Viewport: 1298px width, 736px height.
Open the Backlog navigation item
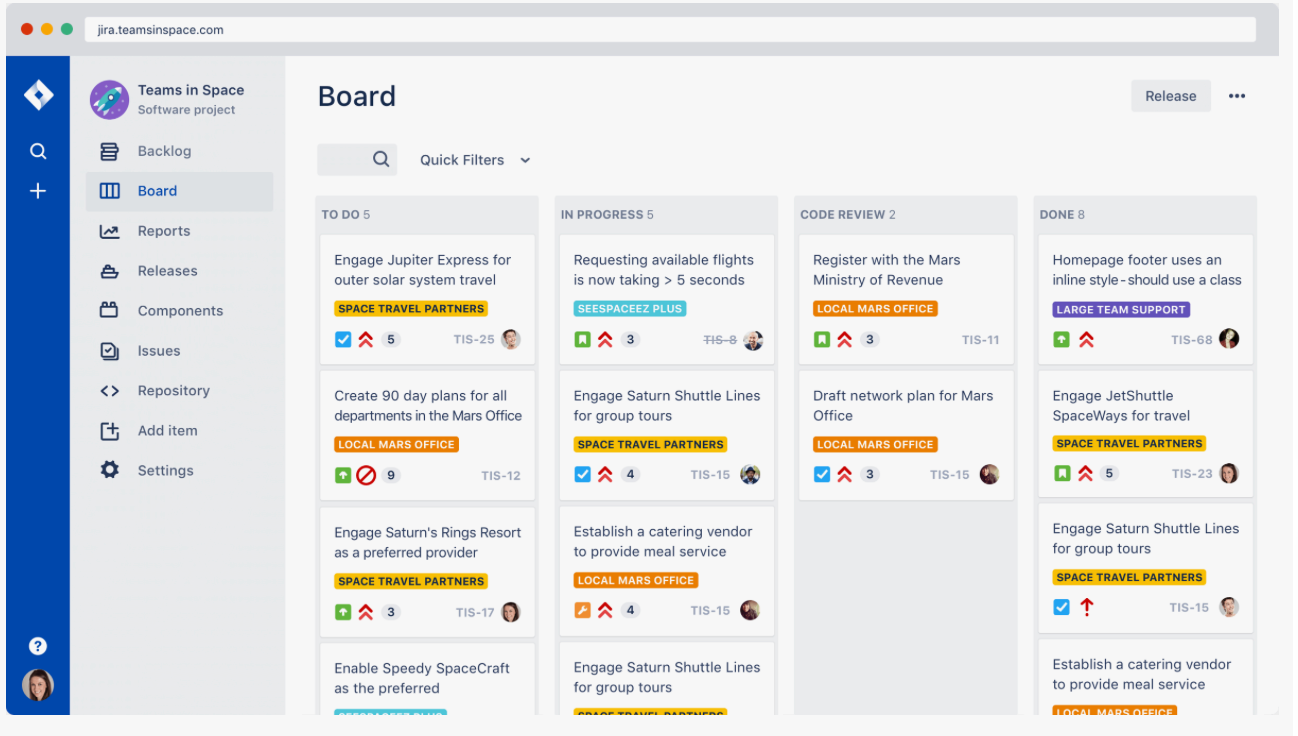pos(164,151)
